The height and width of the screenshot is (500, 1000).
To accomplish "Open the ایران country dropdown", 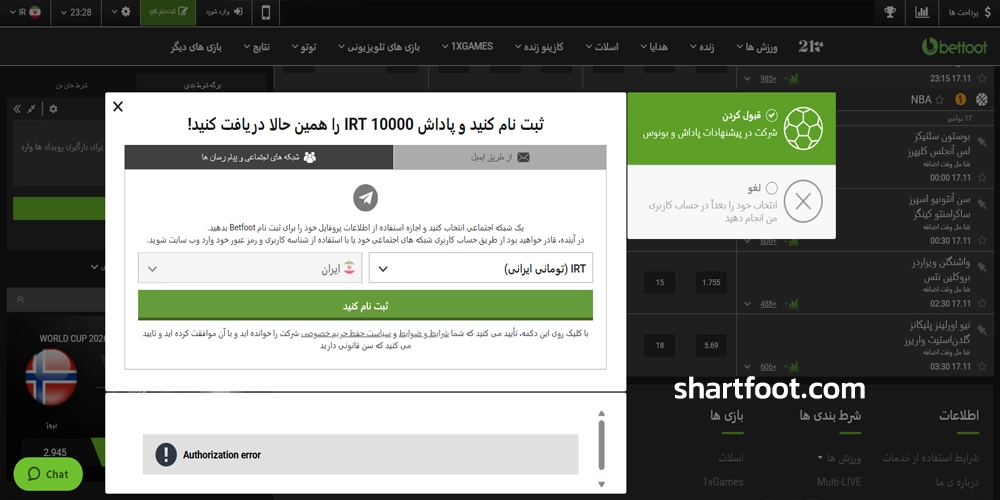I will (x=250, y=268).
